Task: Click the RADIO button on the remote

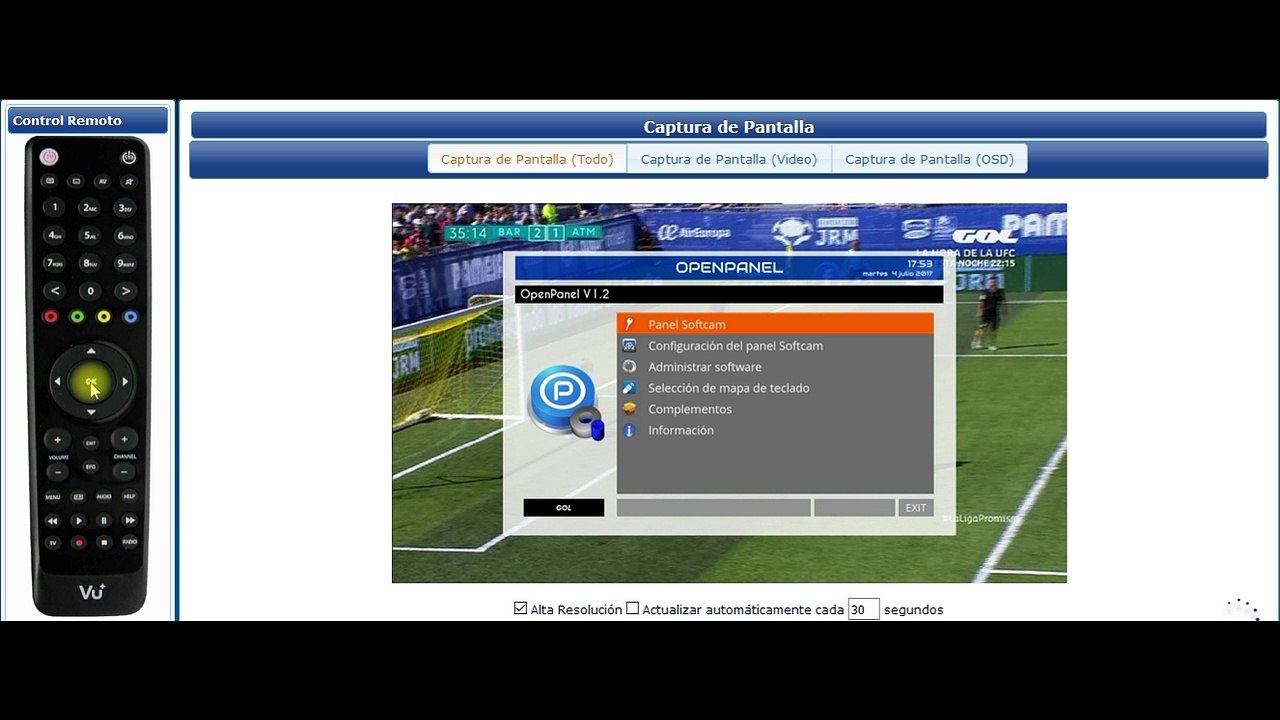Action: click(x=129, y=543)
